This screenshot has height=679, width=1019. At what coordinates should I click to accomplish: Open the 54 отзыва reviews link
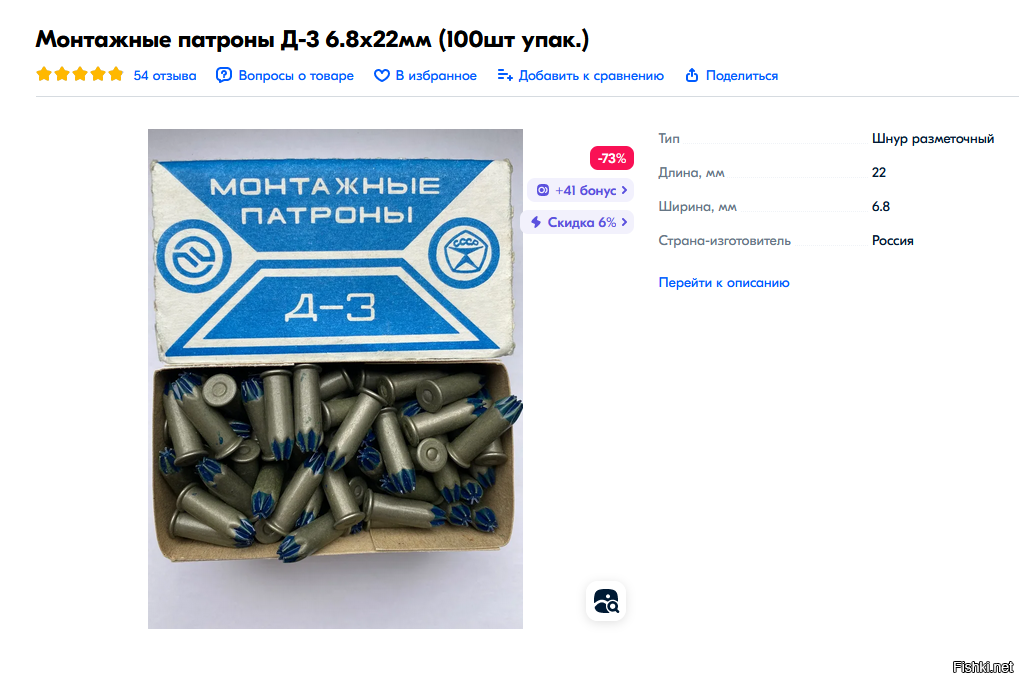pos(164,75)
